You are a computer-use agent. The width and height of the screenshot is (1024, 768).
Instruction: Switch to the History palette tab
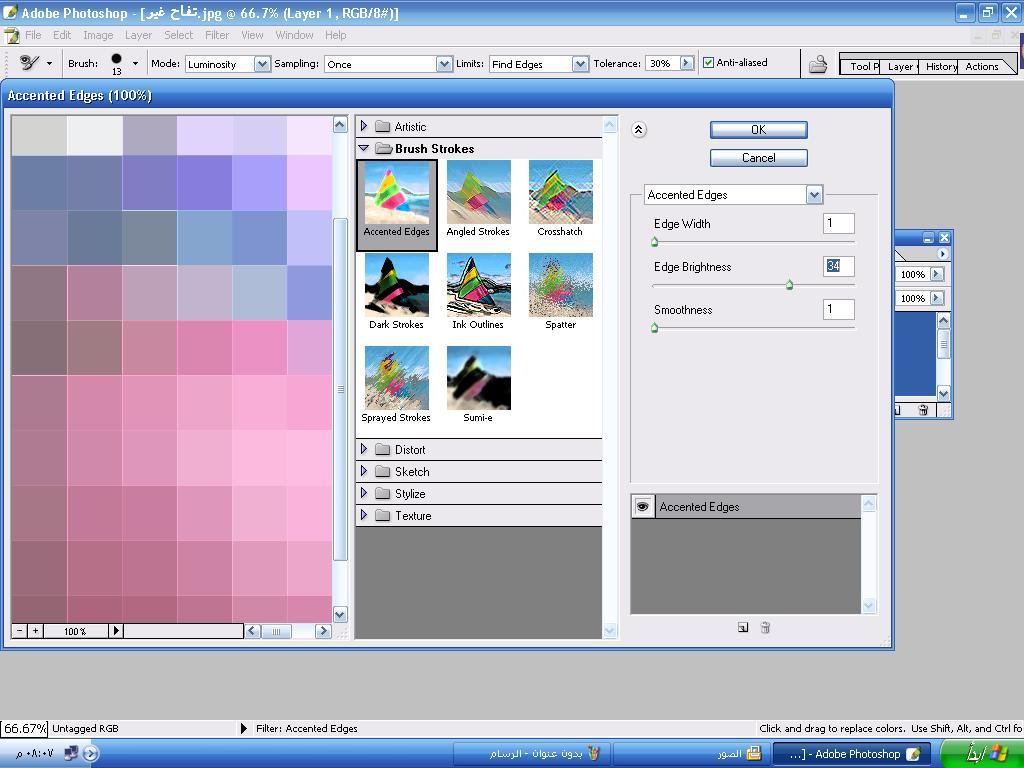coord(940,67)
